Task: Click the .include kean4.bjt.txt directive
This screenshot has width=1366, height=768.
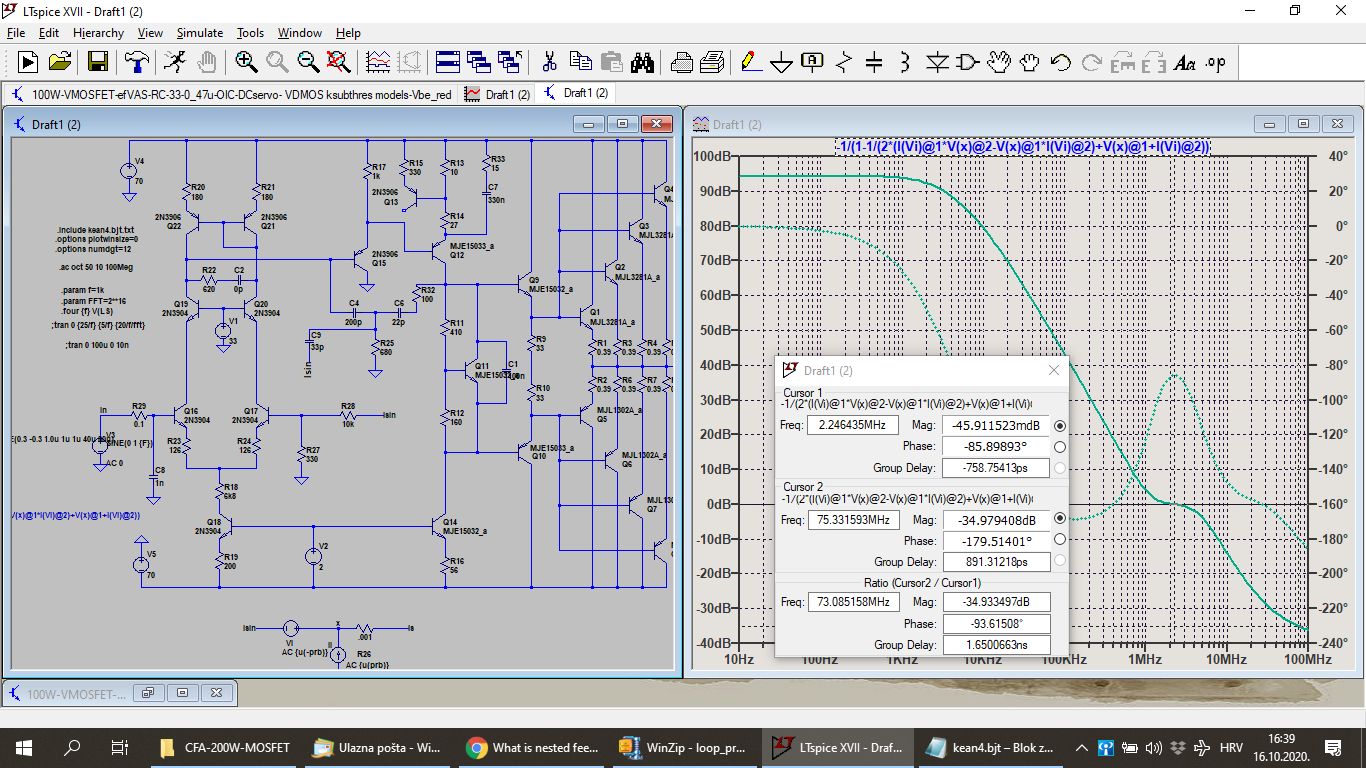Action: (95, 230)
